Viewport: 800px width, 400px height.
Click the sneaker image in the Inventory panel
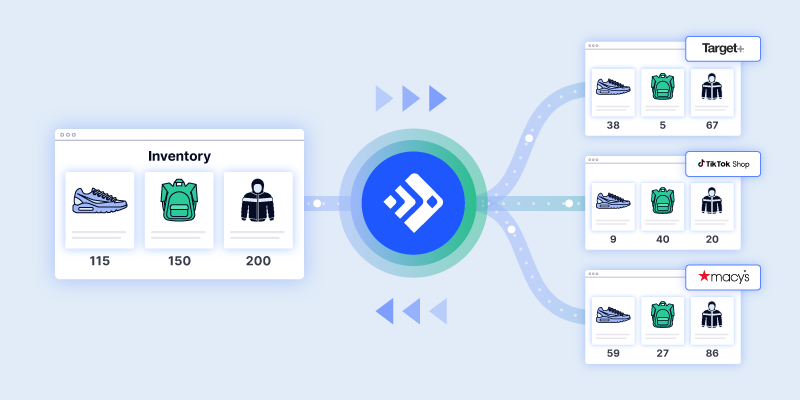(x=100, y=200)
